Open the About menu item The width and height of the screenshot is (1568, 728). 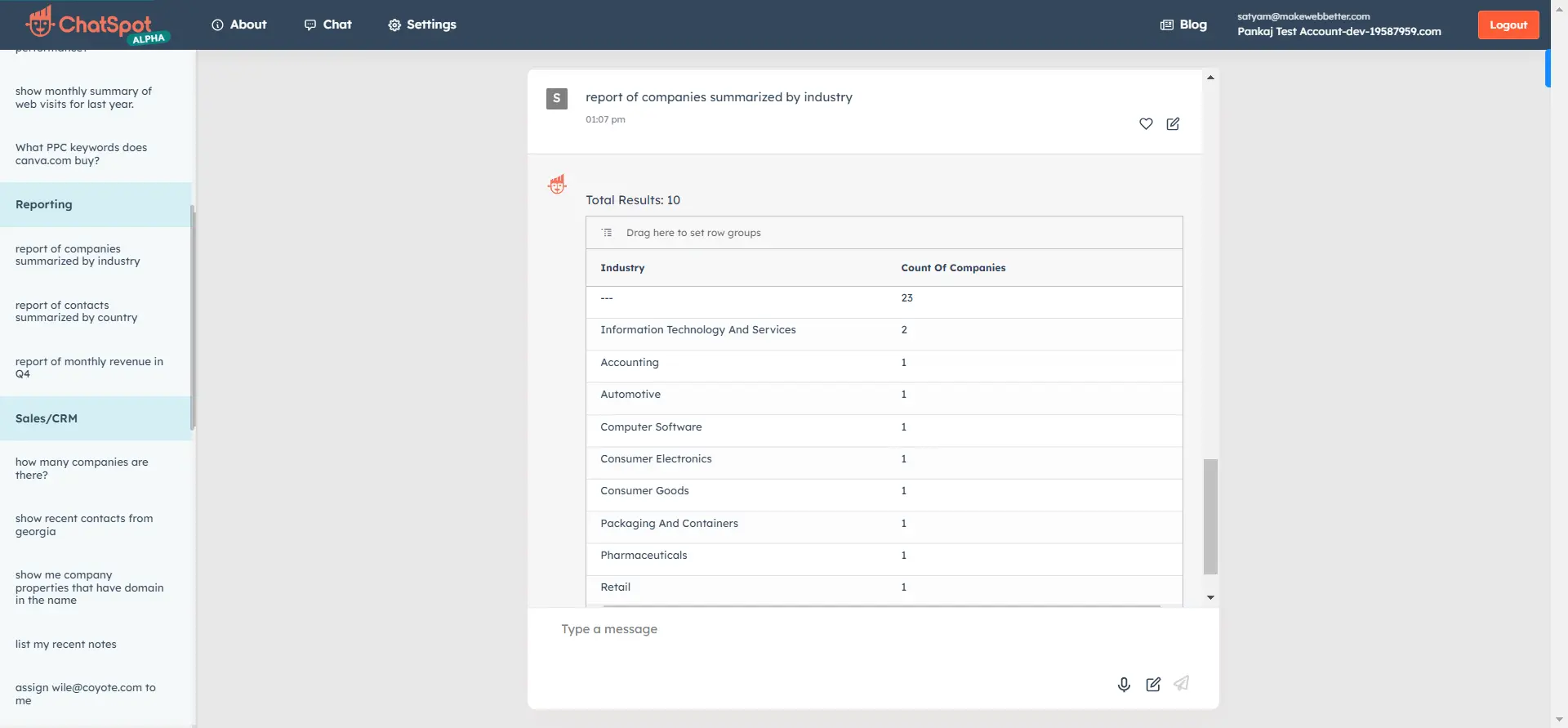tap(238, 25)
